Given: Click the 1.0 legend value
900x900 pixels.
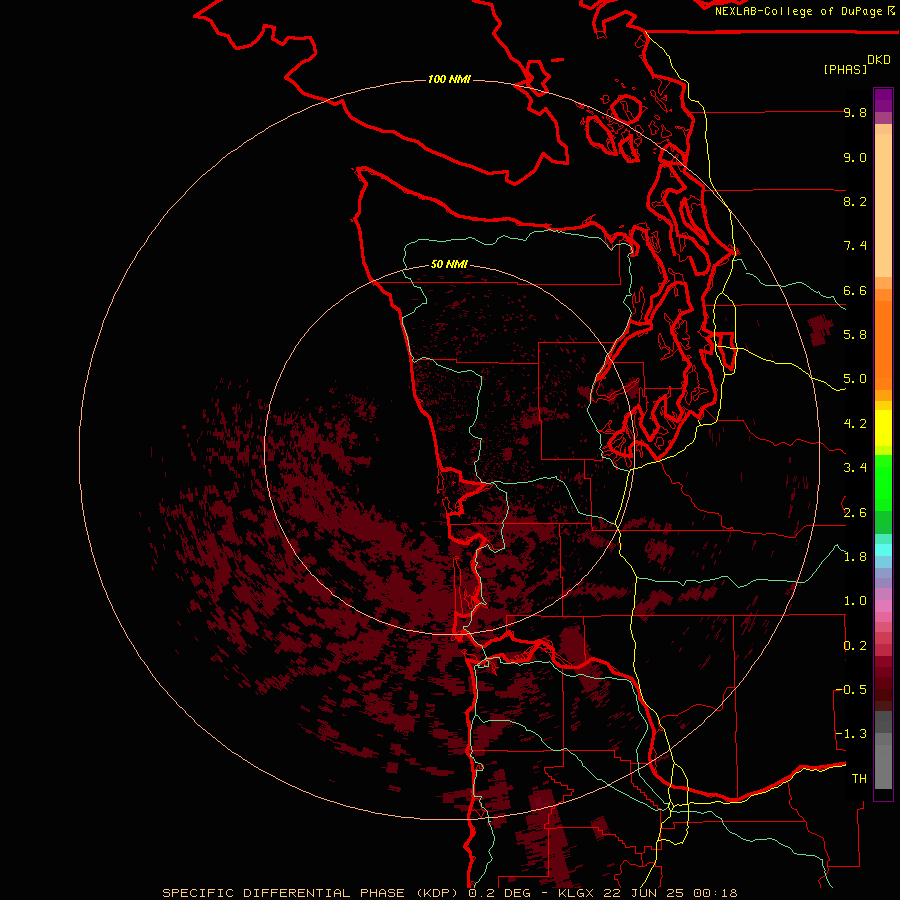Looking at the screenshot, I should click(x=855, y=601).
